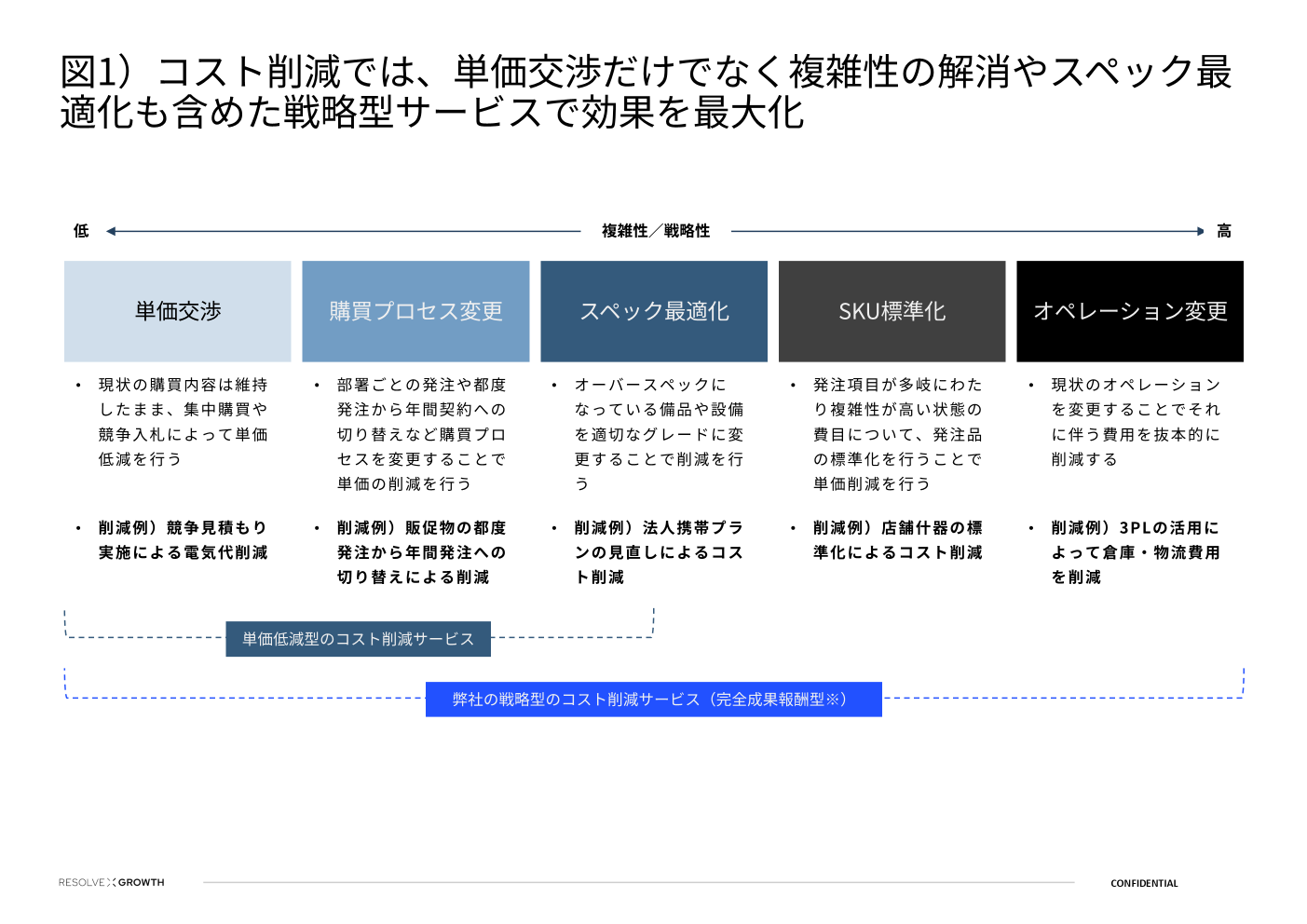This screenshot has width=1307, height=924.
Task: Click the 法人携帯プラン example text
Action: [659, 552]
